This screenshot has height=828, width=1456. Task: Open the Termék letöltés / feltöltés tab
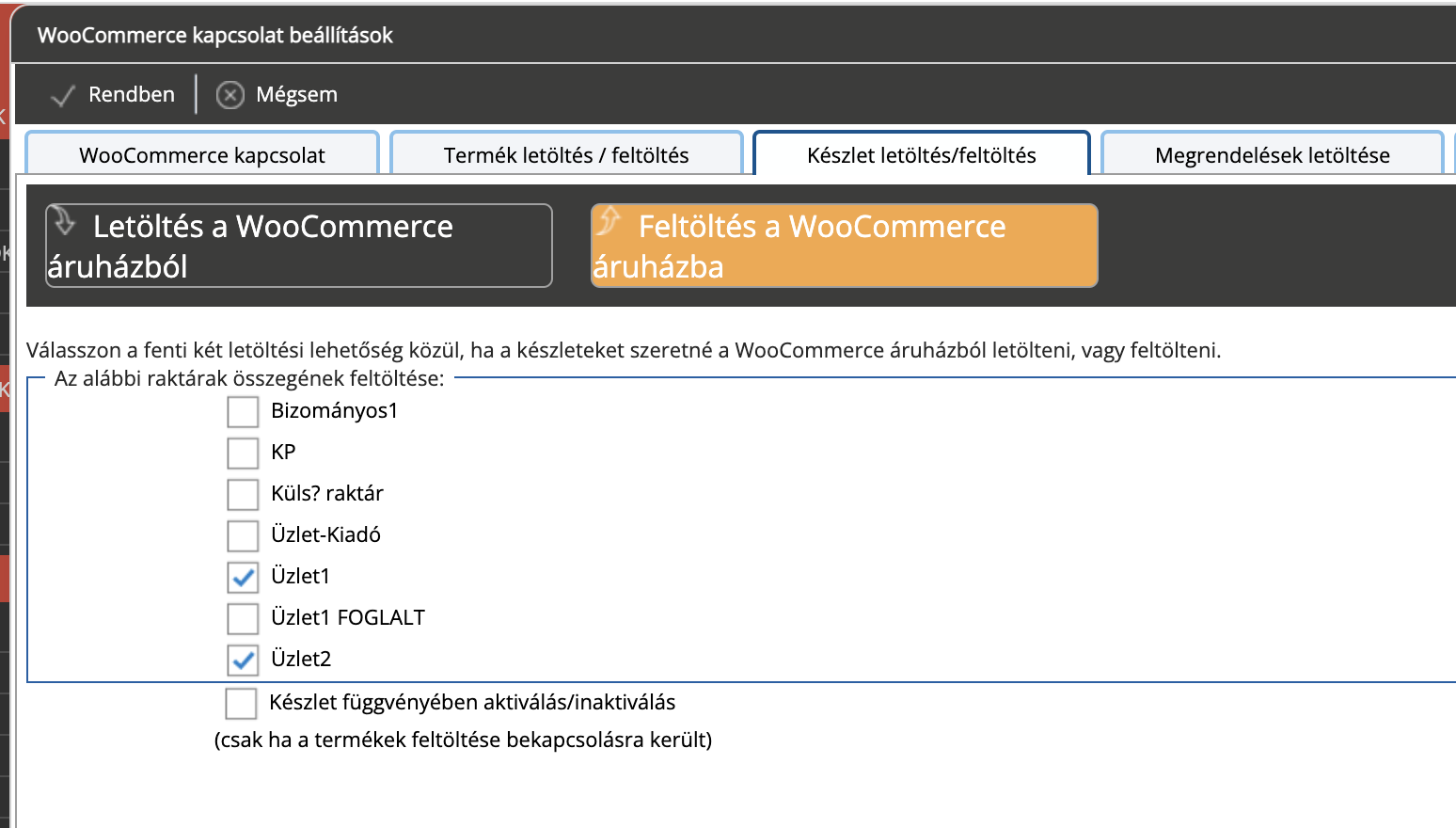(566, 154)
